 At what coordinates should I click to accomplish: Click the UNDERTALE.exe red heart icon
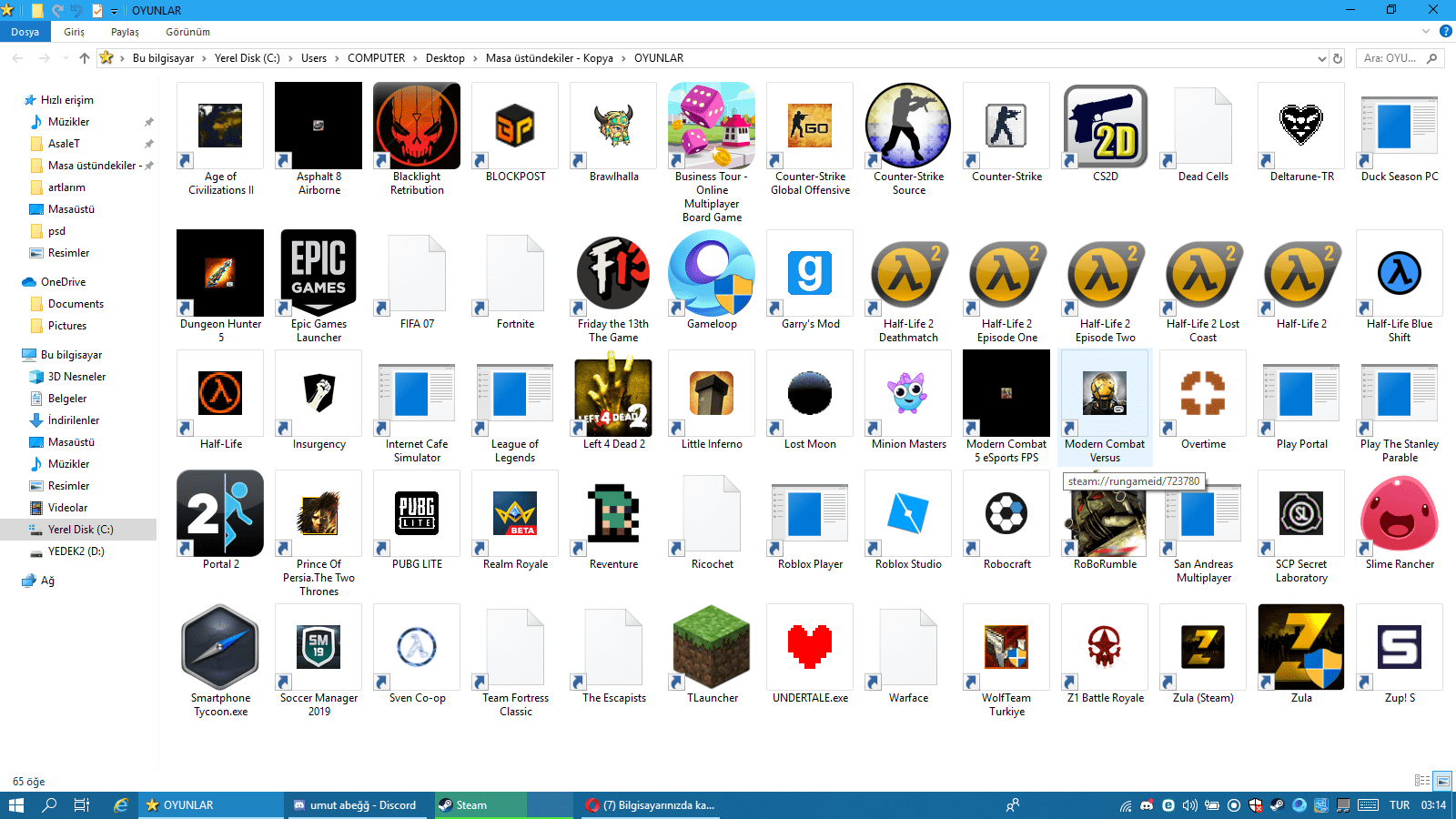(810, 647)
